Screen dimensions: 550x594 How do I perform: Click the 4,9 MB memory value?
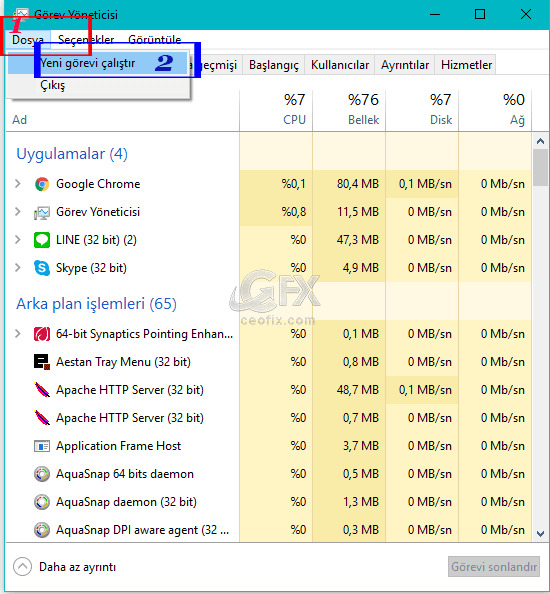click(x=361, y=268)
